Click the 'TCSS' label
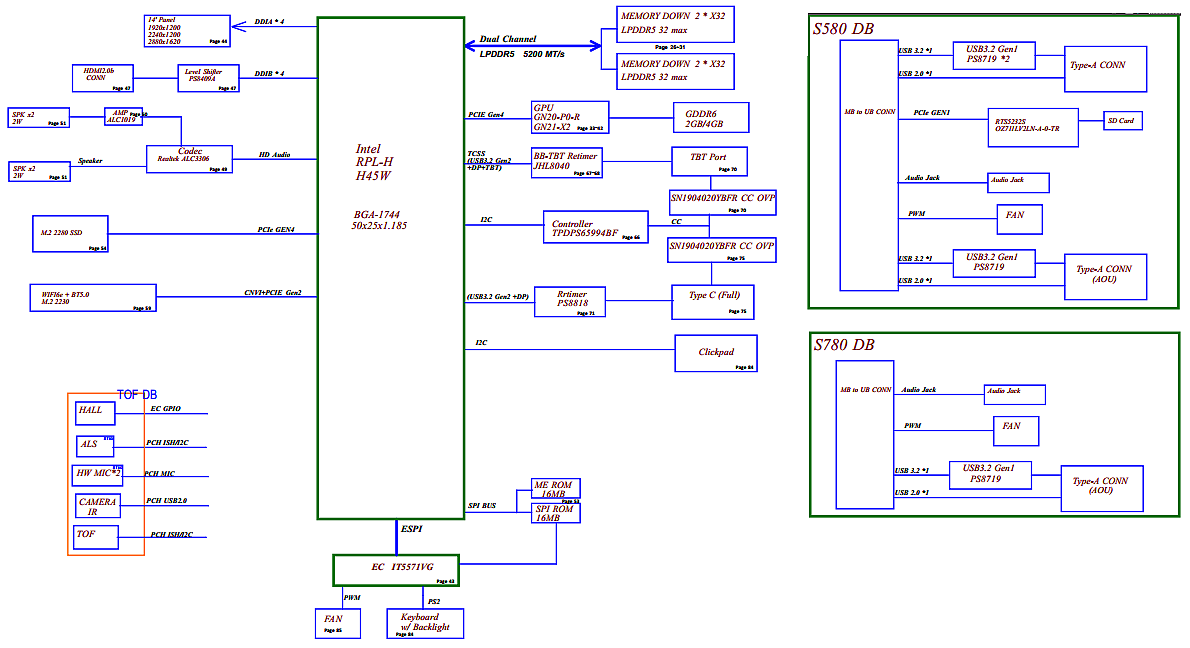The height and width of the screenshot is (648, 1190). point(476,154)
